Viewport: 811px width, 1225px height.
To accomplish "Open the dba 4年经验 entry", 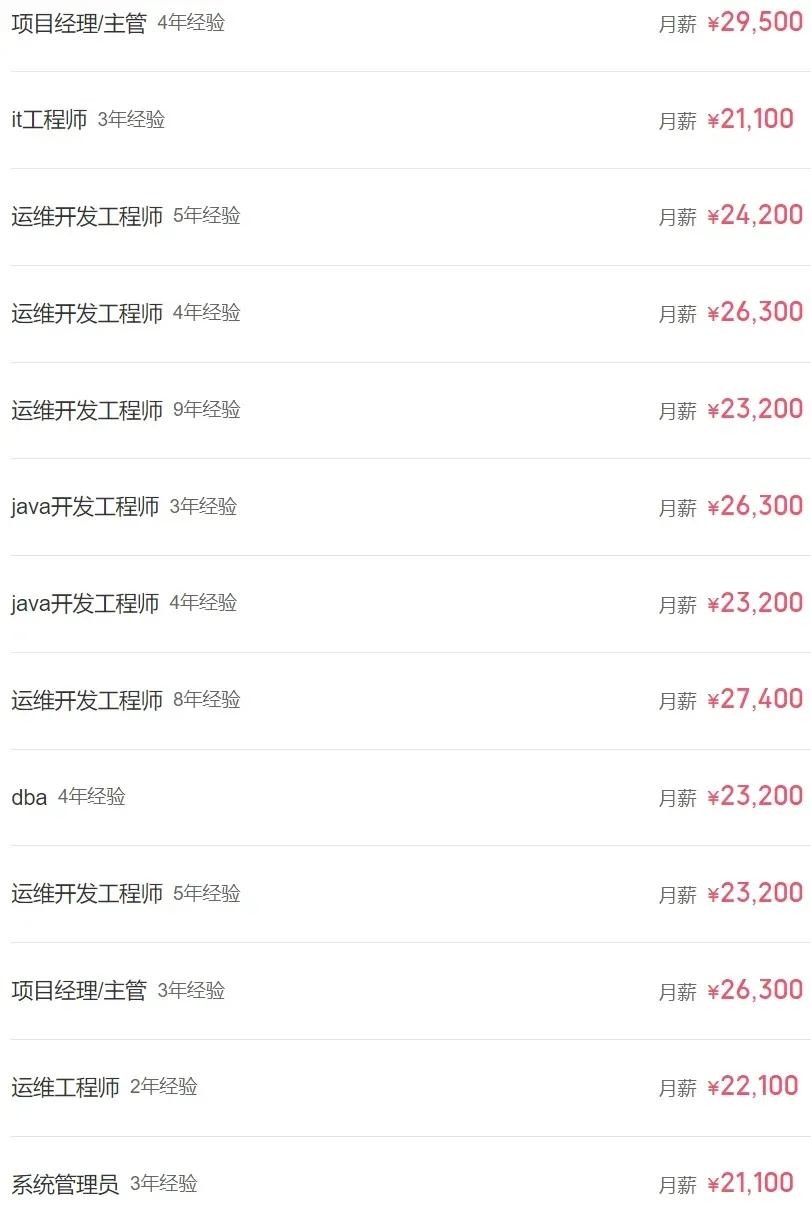I will (x=29, y=797).
